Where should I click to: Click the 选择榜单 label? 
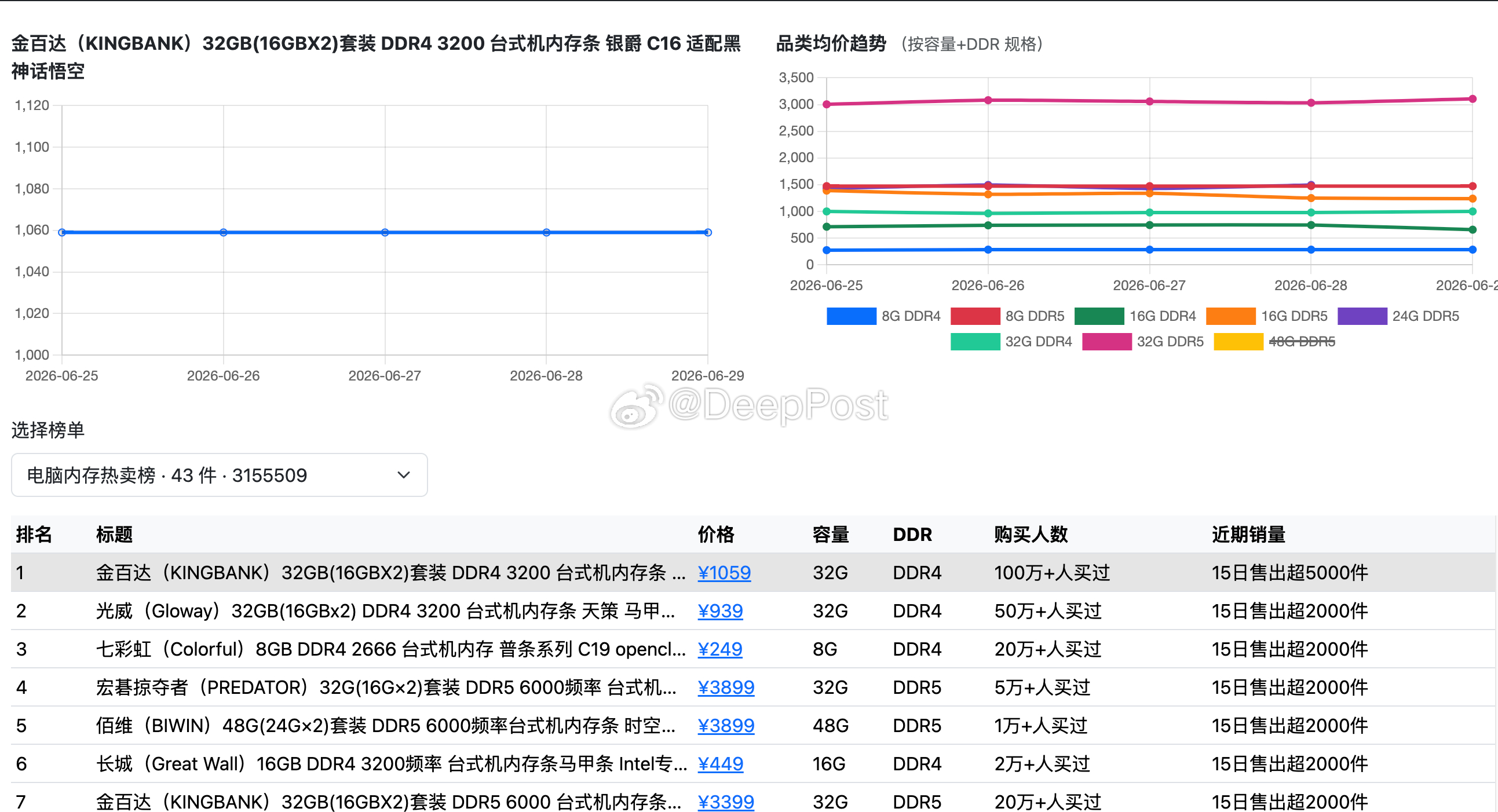(x=48, y=430)
